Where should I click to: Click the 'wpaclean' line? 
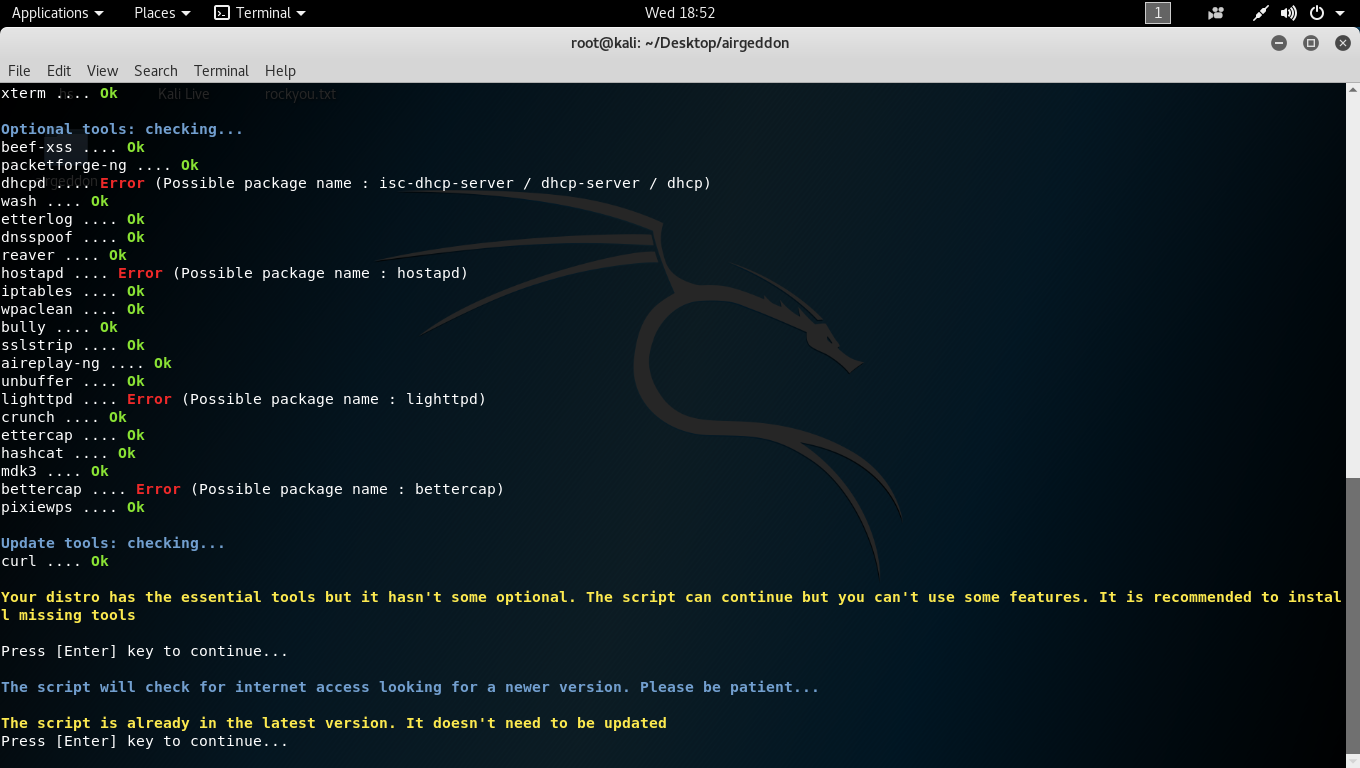coord(73,309)
